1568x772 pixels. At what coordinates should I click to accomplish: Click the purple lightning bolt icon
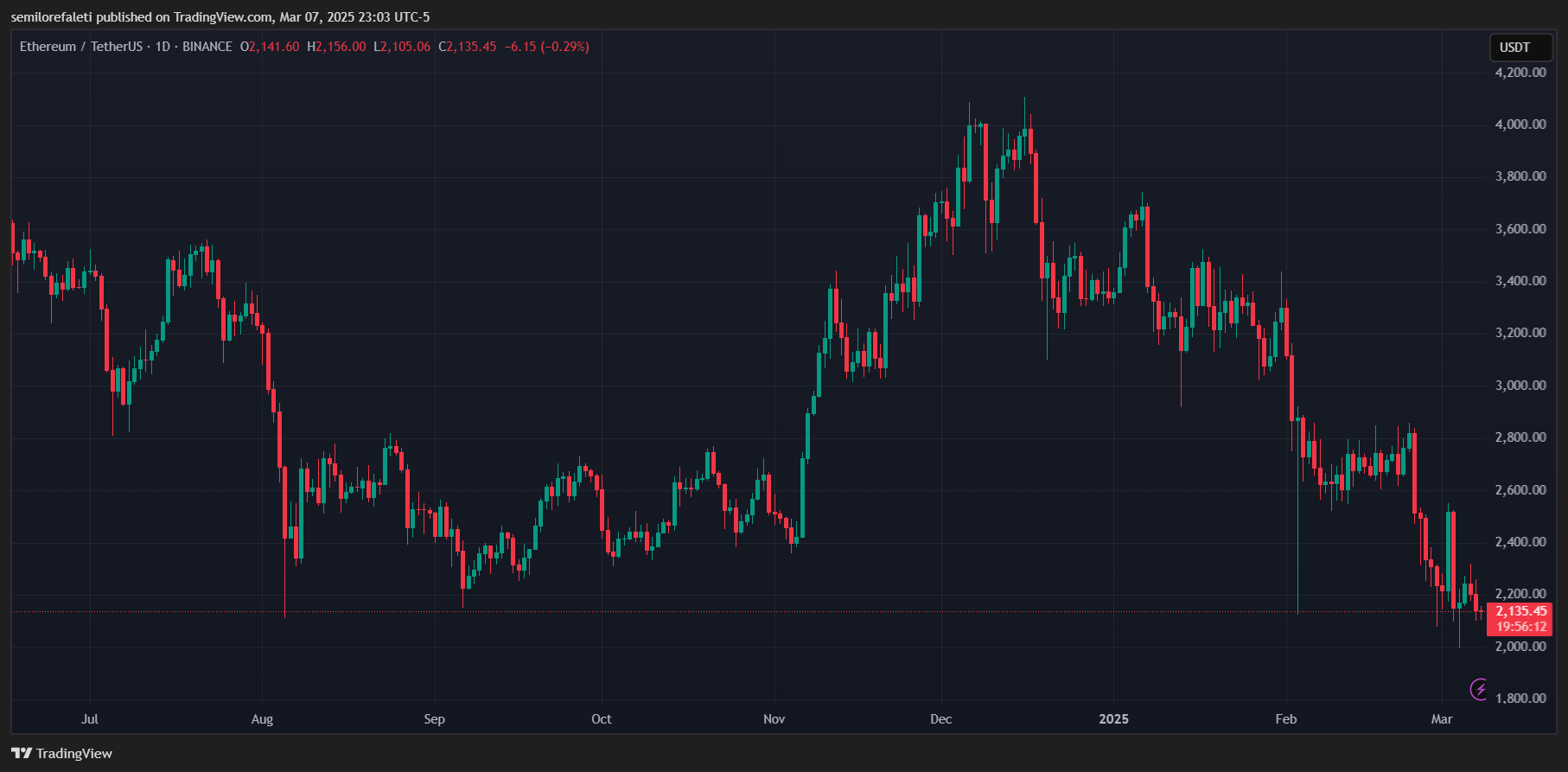click(1479, 689)
